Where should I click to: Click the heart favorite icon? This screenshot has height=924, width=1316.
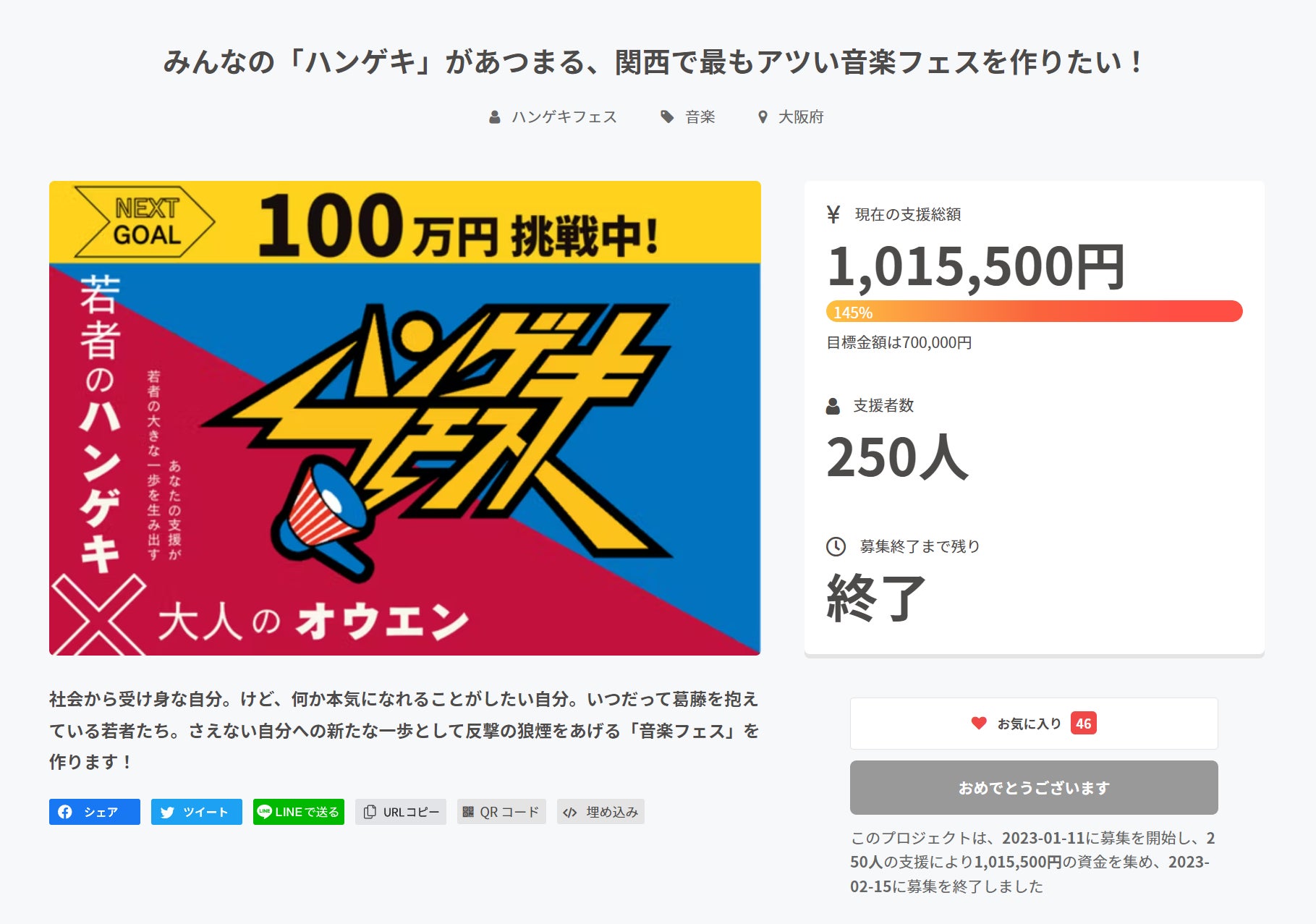coord(978,723)
